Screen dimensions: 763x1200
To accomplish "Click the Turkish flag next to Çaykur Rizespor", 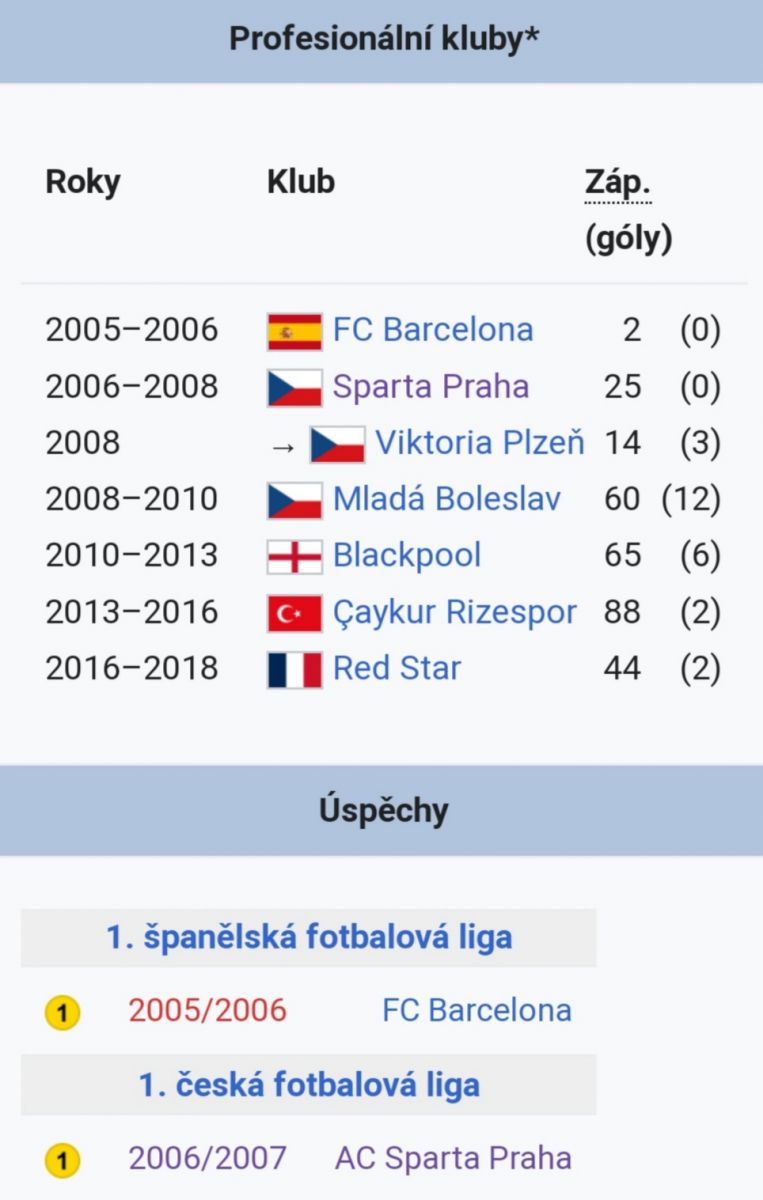I will point(295,612).
